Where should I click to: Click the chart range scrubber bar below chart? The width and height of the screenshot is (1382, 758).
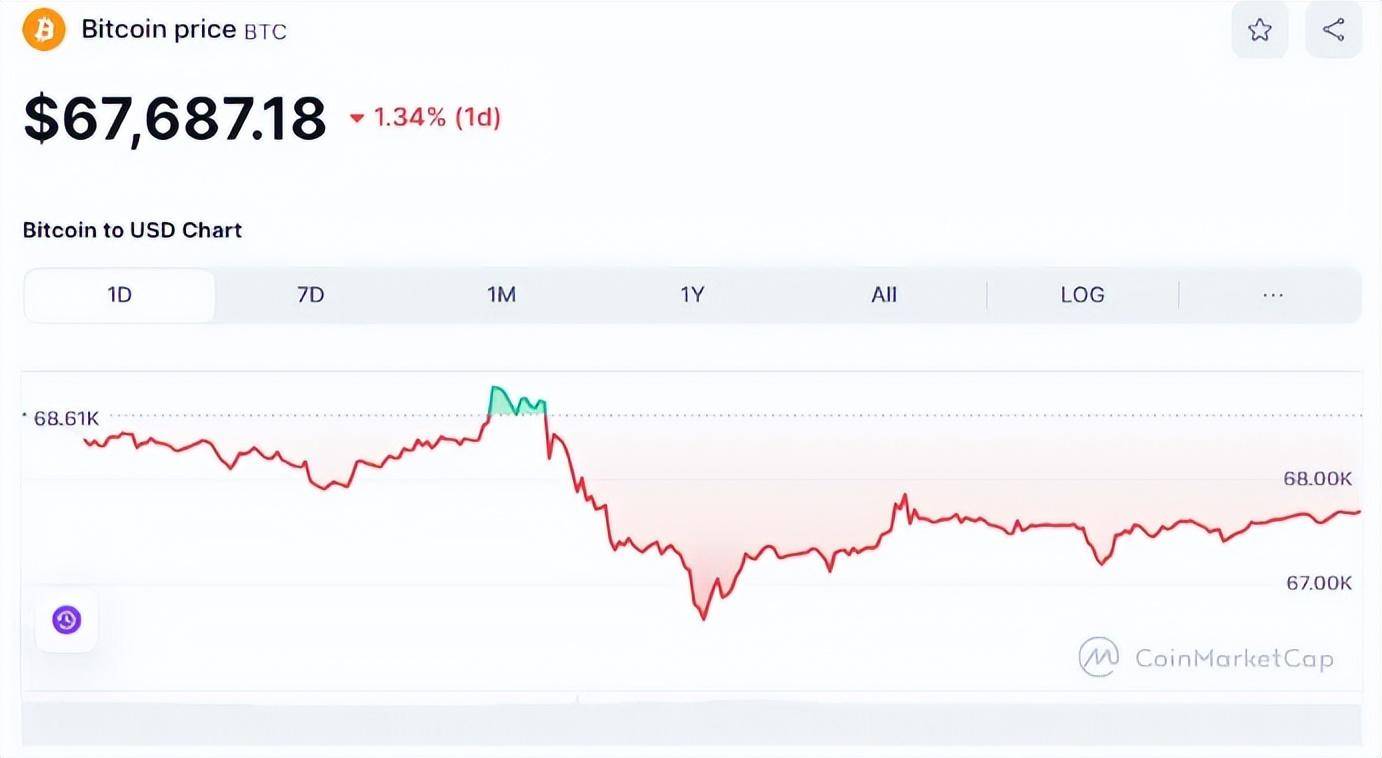pos(691,724)
